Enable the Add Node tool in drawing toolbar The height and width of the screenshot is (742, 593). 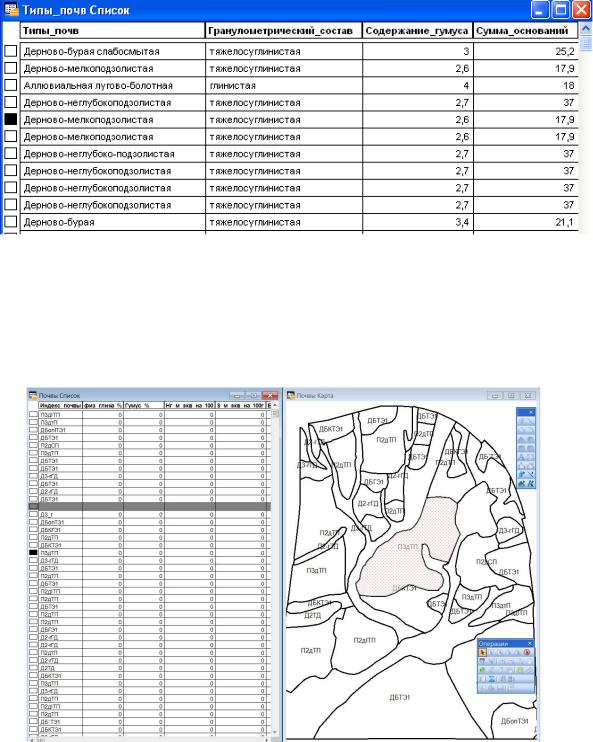(x=531, y=465)
